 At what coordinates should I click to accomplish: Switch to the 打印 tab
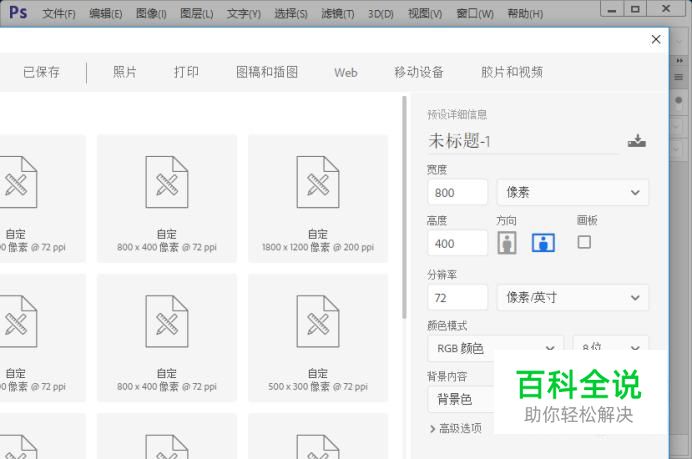186,72
